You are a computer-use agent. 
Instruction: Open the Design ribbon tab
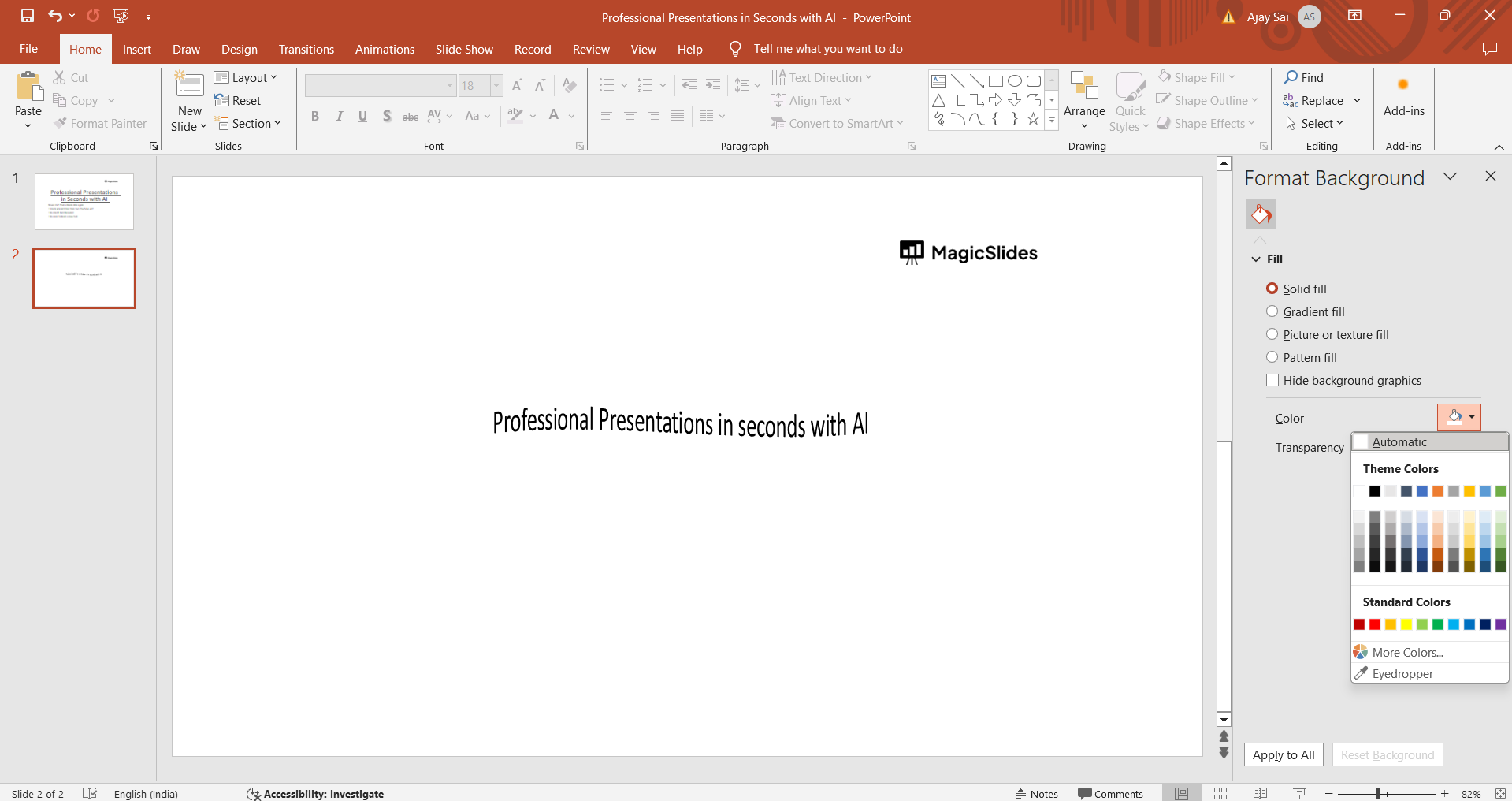239,49
